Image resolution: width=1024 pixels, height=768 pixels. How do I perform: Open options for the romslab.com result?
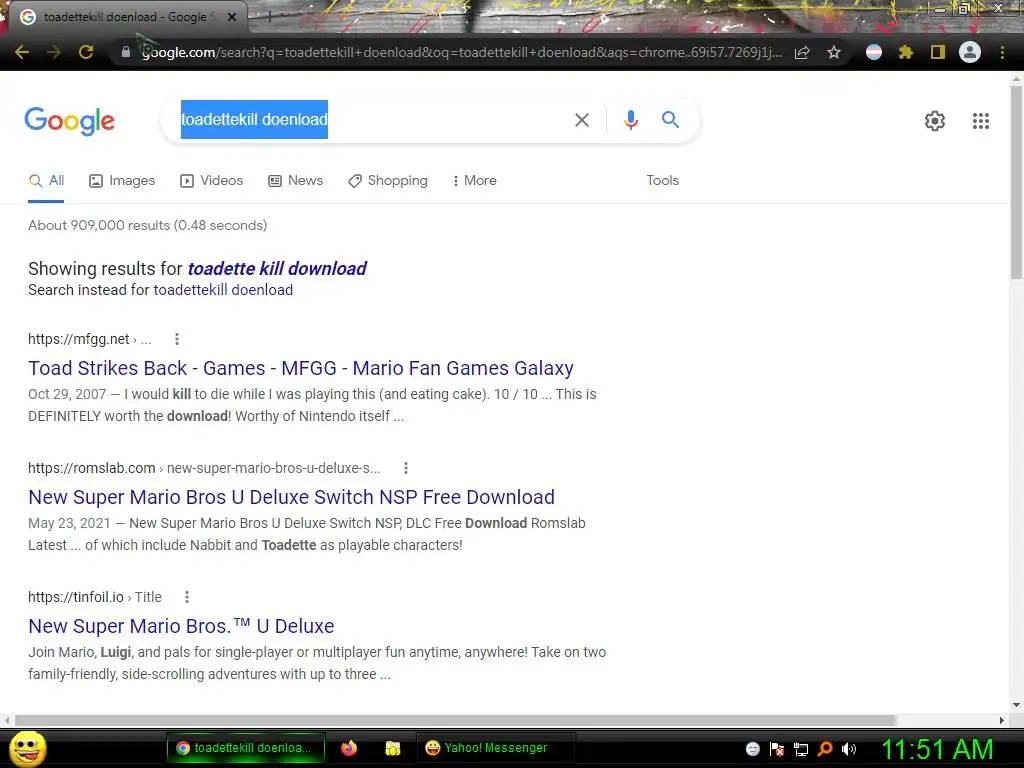pos(406,468)
